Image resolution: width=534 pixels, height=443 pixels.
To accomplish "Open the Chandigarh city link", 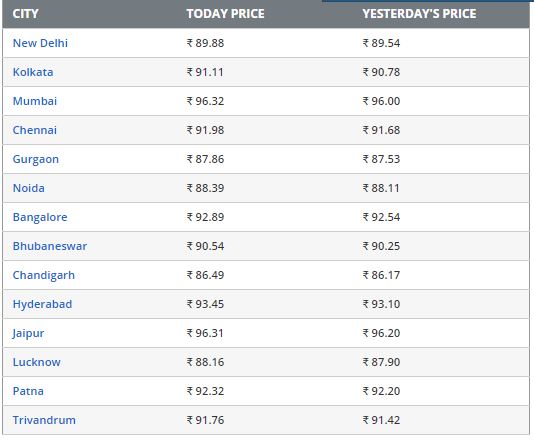I will (x=44, y=275).
